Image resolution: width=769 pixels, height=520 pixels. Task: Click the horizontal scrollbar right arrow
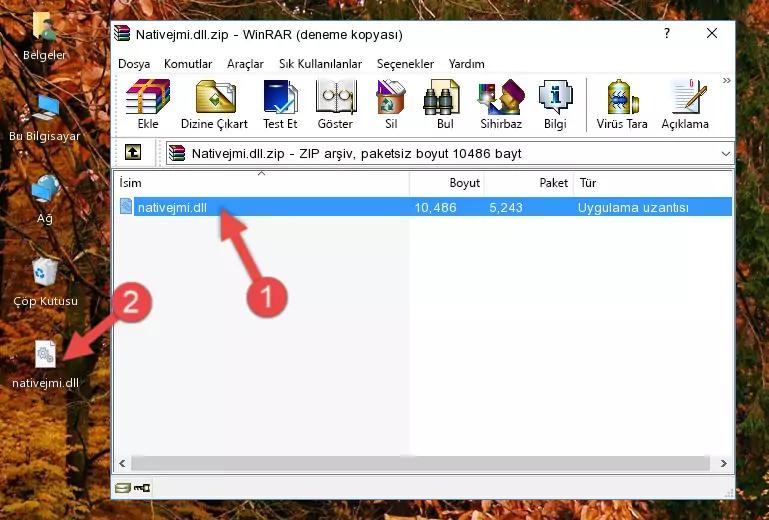click(x=724, y=463)
